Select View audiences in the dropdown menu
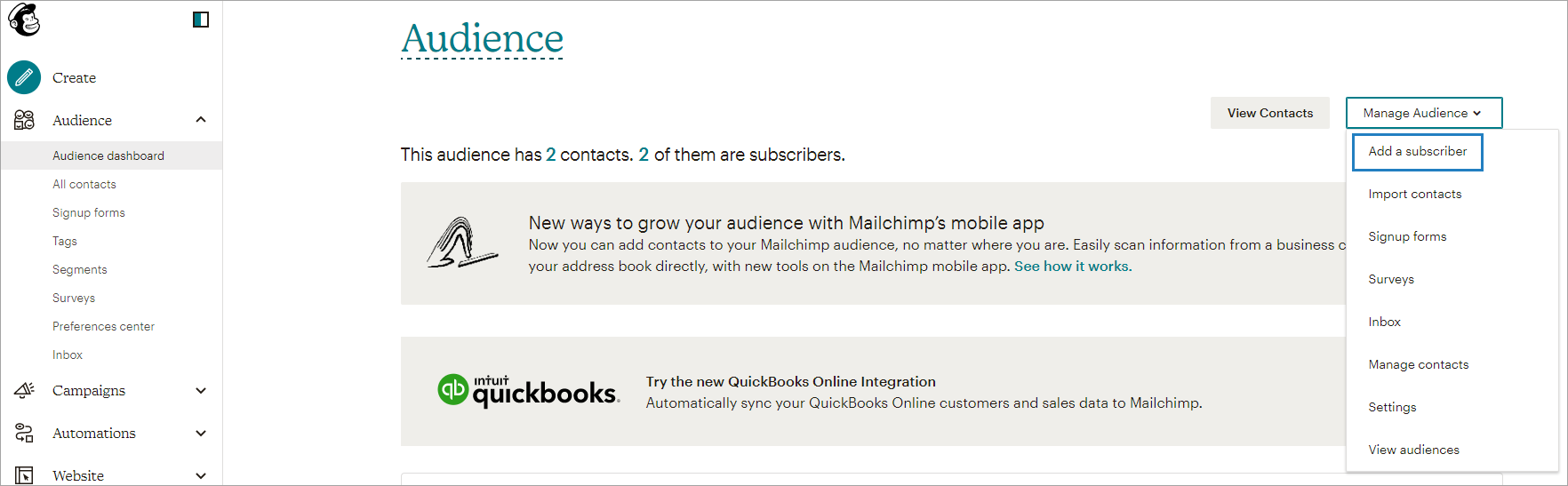This screenshot has height=486, width=1568. [1413, 450]
